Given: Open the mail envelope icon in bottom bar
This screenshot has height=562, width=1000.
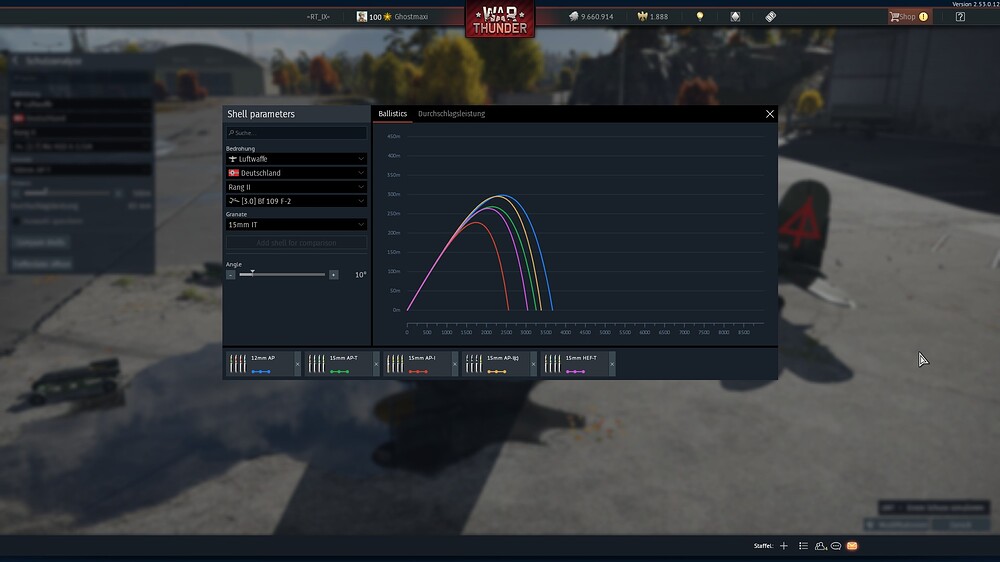Looking at the screenshot, I should coord(852,546).
